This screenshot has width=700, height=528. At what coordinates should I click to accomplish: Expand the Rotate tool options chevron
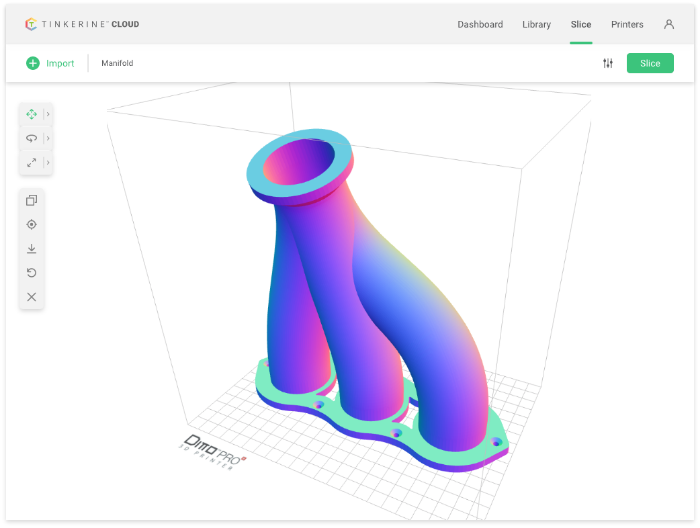pos(48,138)
